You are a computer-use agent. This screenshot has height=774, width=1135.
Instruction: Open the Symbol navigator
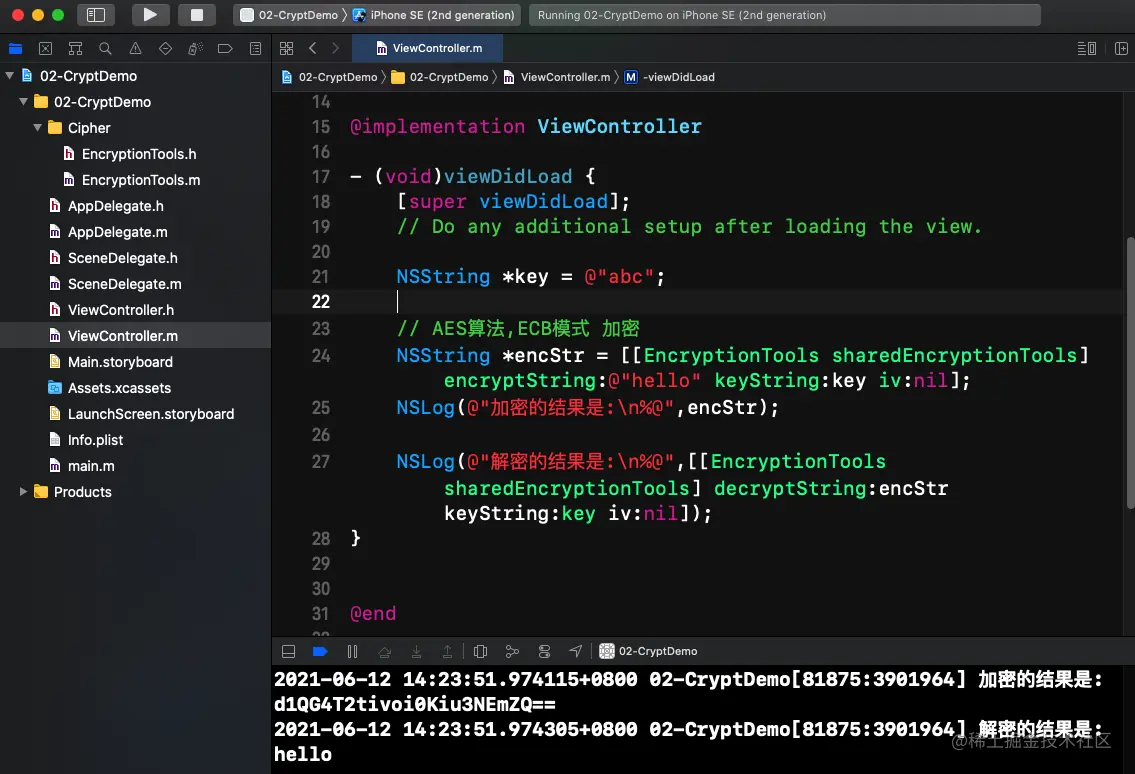click(75, 49)
